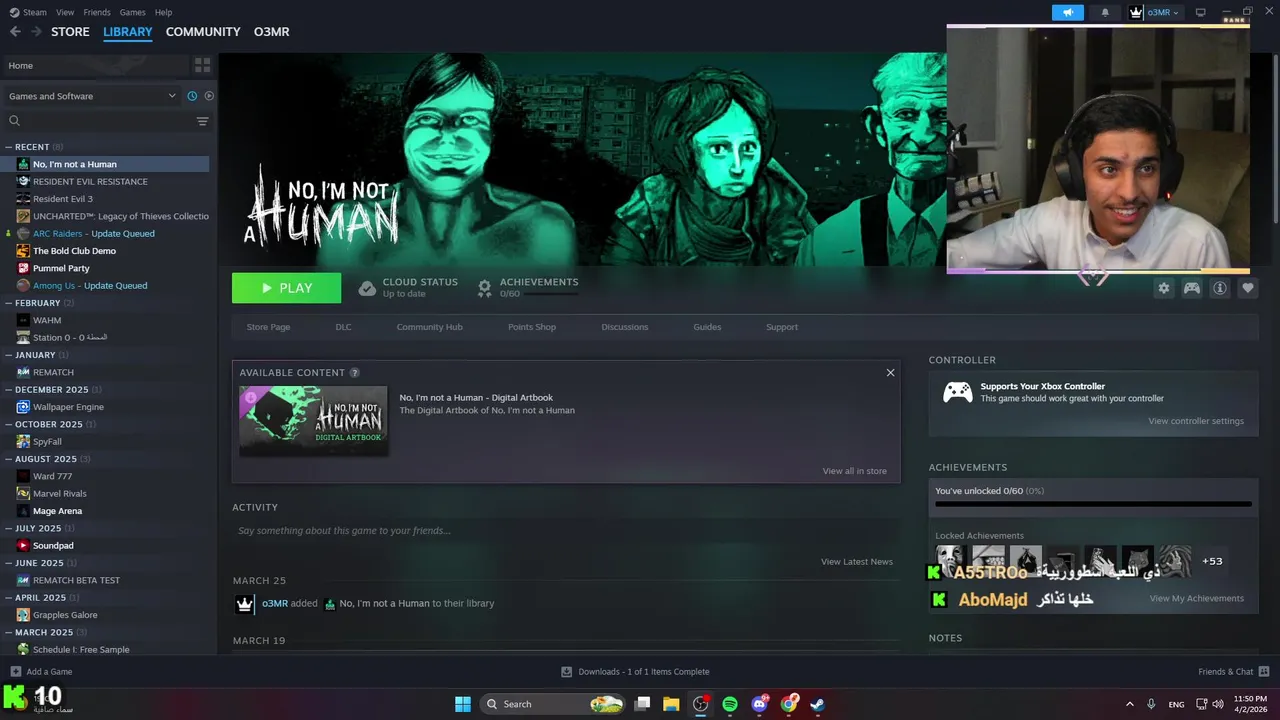Click View Latest News
This screenshot has height=720, width=1280.
tap(857, 562)
